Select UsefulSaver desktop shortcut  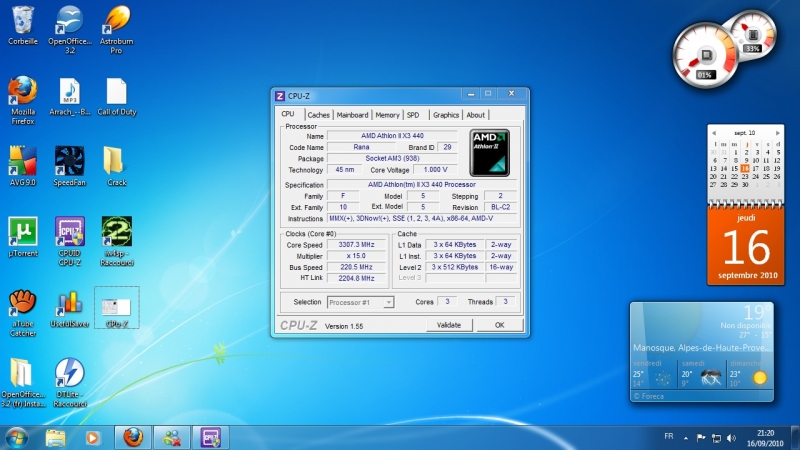tap(69, 309)
